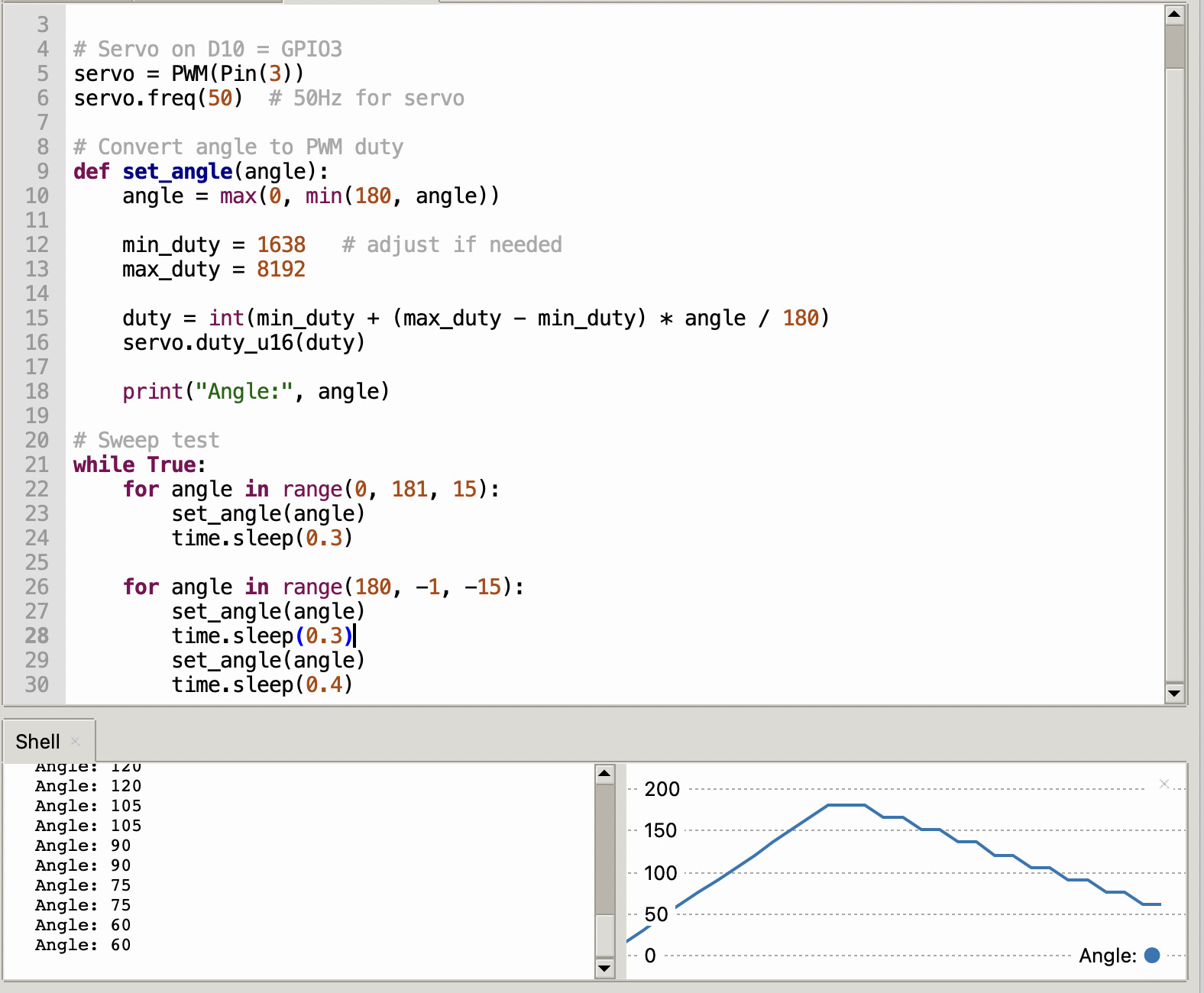This screenshot has width=1204, height=993.
Task: Click the 'time.sleep(0.4)' call
Action: tap(262, 685)
